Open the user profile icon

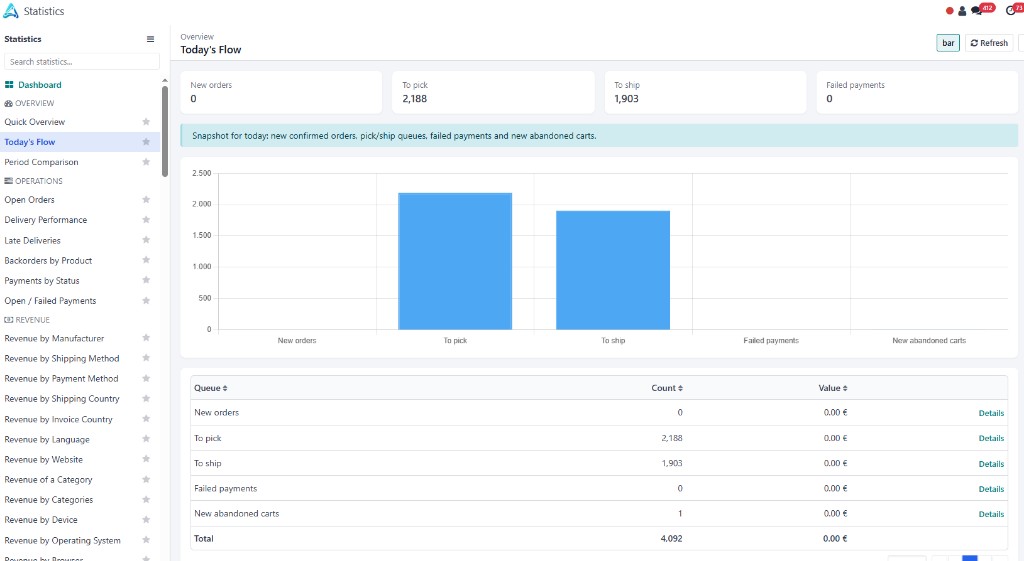point(962,10)
